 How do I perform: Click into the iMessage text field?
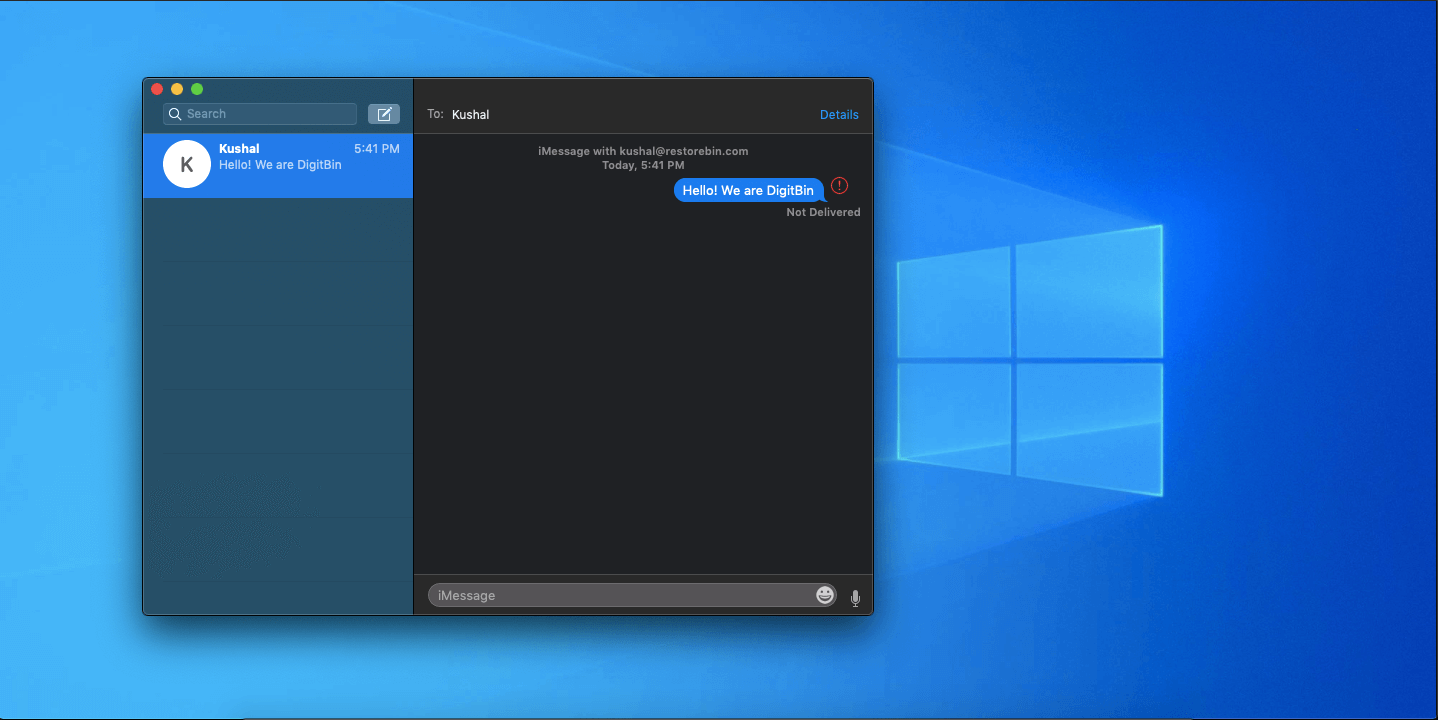tap(620, 595)
